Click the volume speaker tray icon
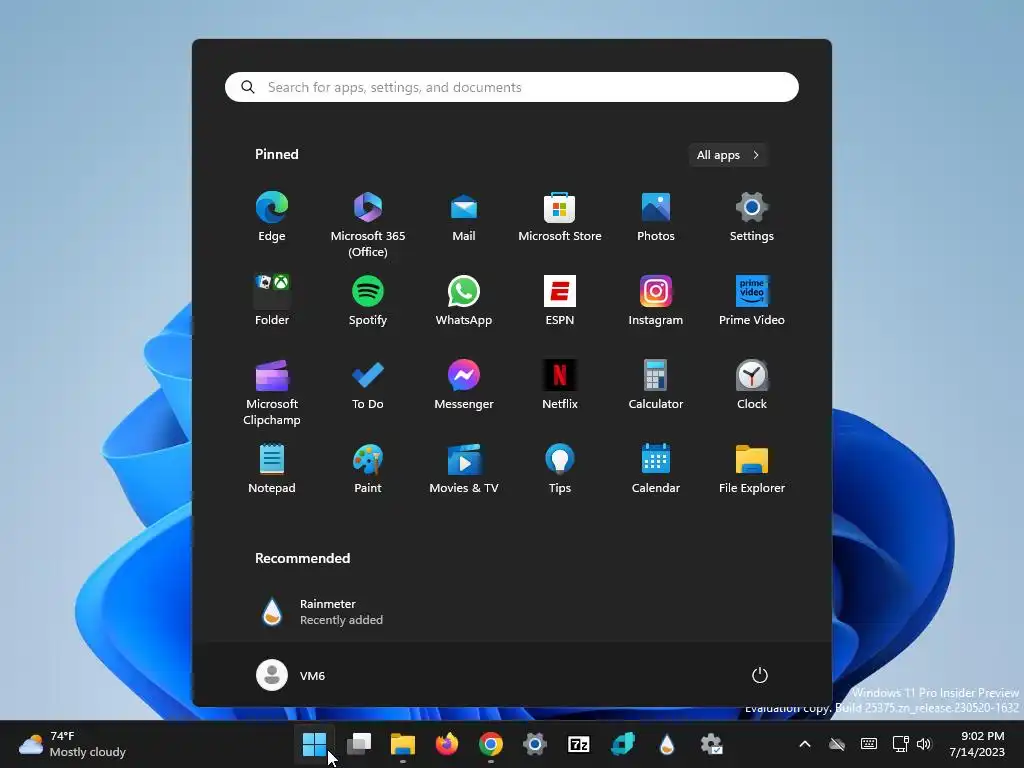The height and width of the screenshot is (768, 1024). [x=923, y=744]
